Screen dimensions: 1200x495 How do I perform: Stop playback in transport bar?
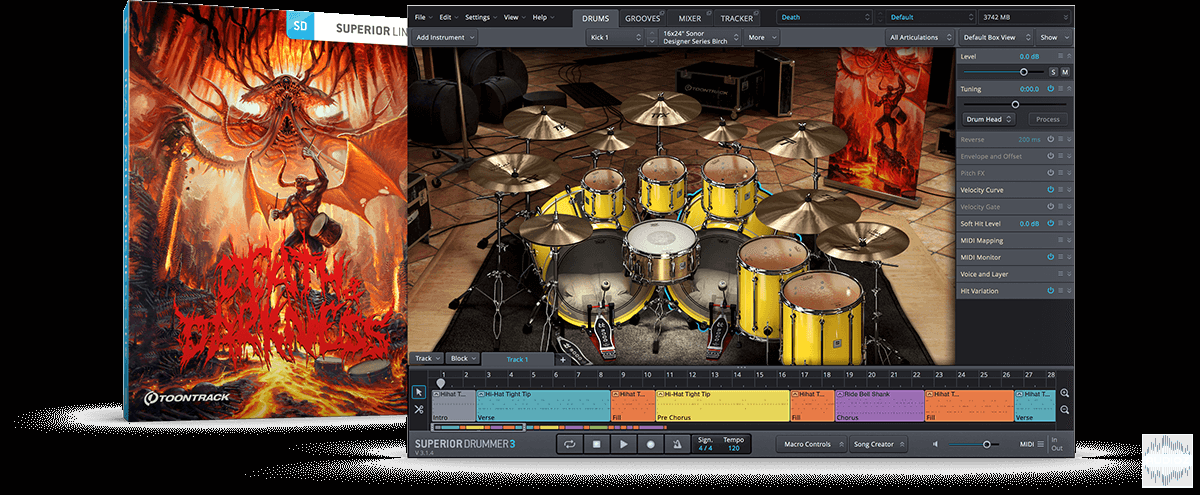pyautogui.click(x=597, y=444)
